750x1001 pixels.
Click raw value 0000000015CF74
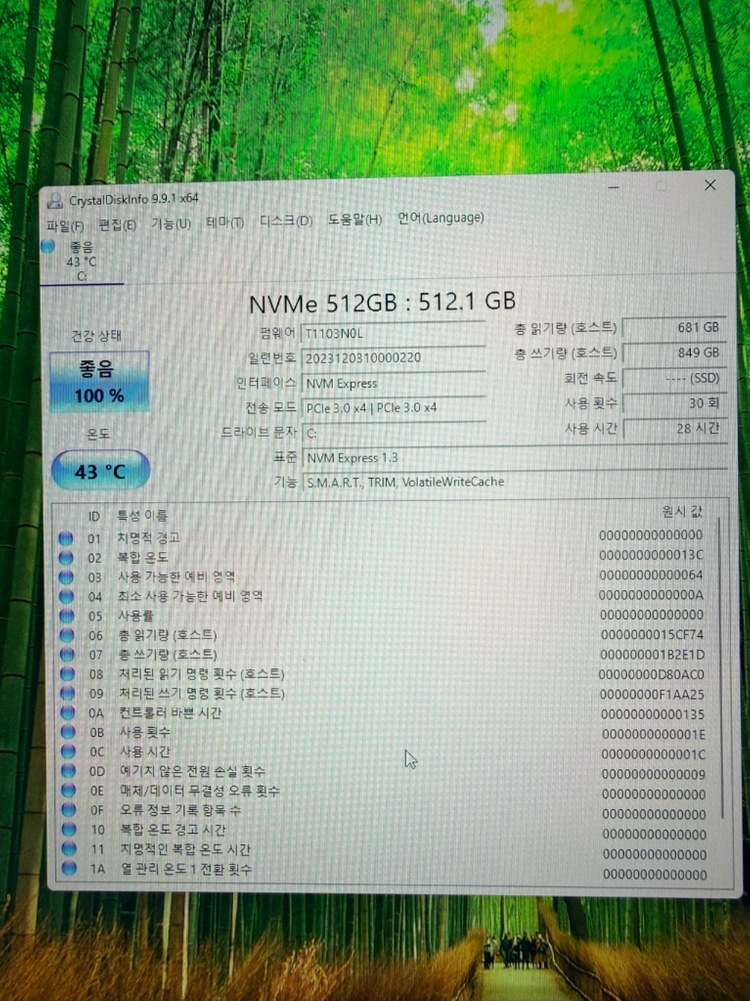(x=652, y=635)
